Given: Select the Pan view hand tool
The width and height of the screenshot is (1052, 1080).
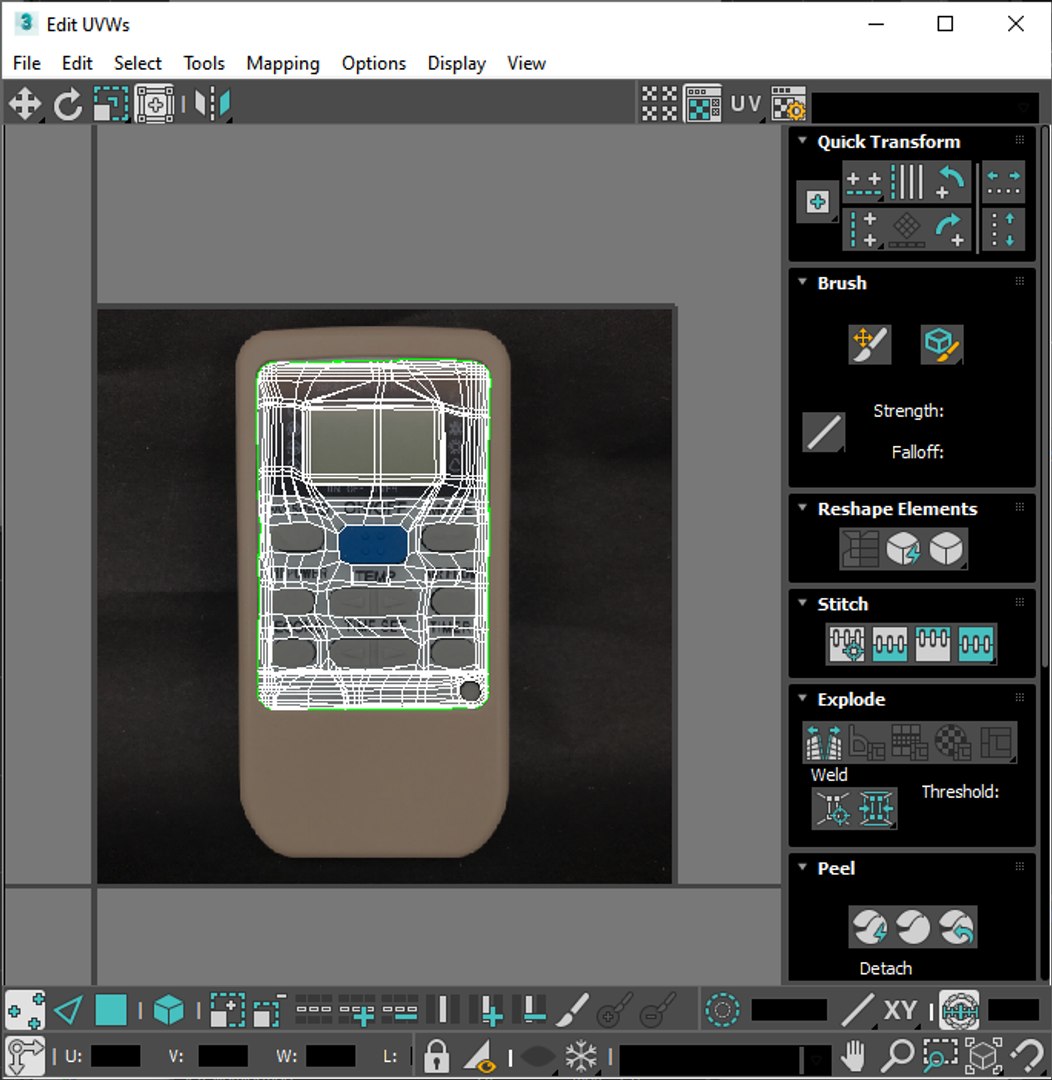Looking at the screenshot, I should [854, 1055].
